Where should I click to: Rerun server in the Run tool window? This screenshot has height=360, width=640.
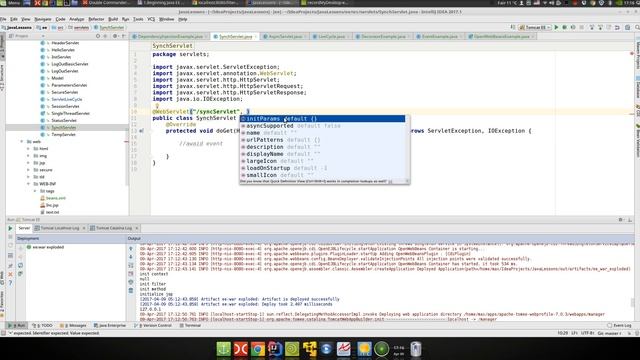coord(11,229)
